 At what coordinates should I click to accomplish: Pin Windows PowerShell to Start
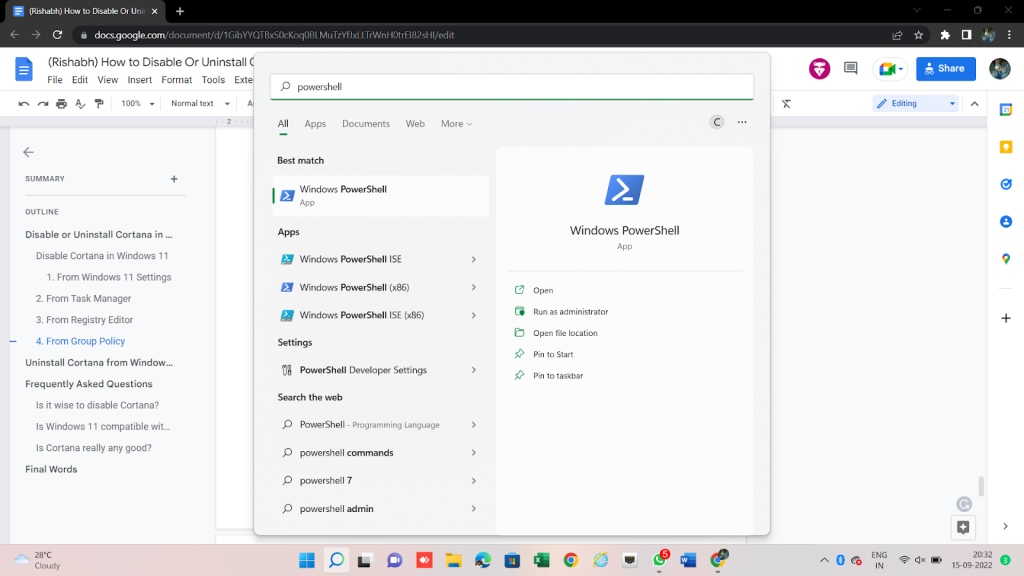[x=553, y=355]
